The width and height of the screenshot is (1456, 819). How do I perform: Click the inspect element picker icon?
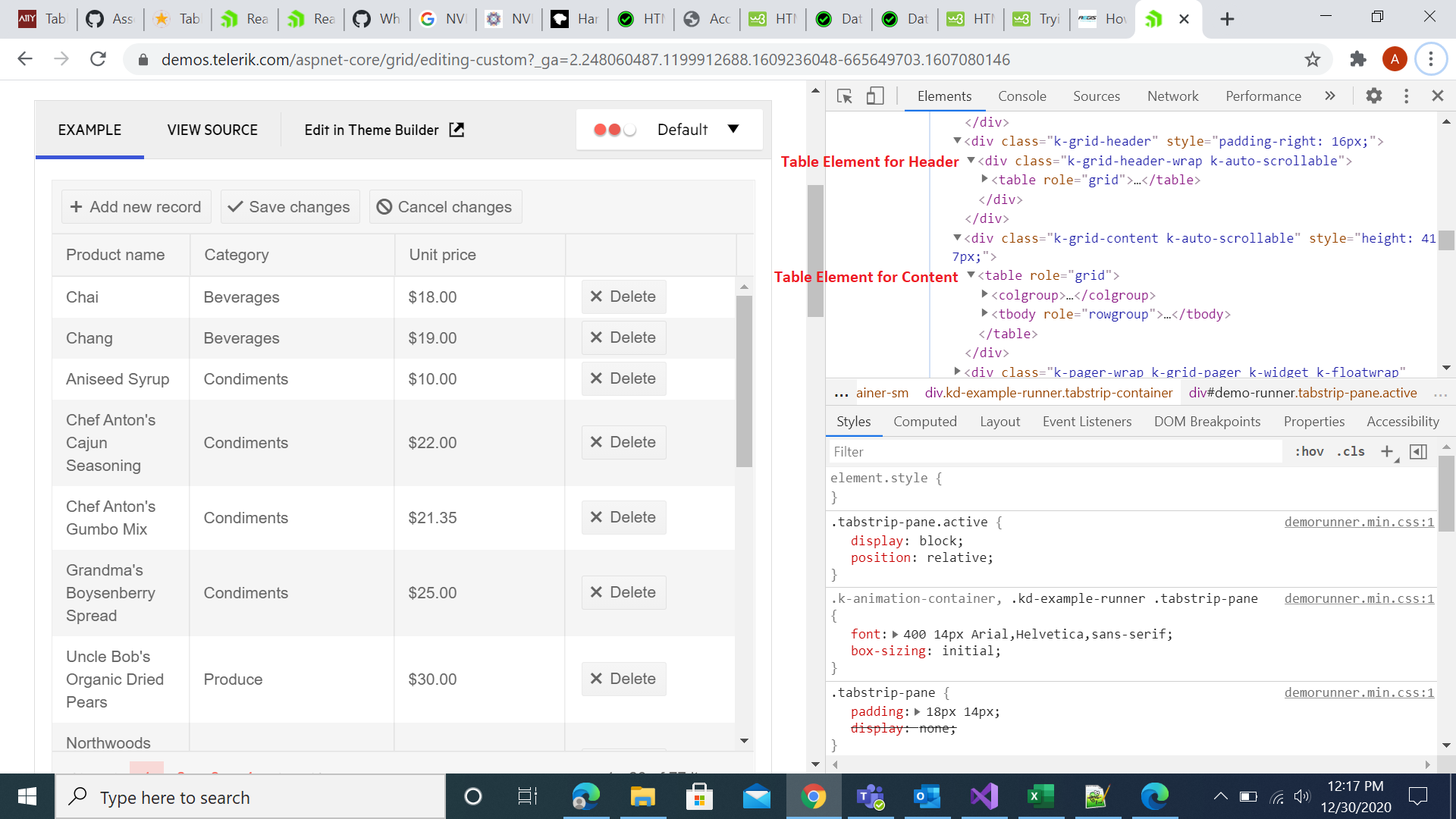tap(844, 96)
